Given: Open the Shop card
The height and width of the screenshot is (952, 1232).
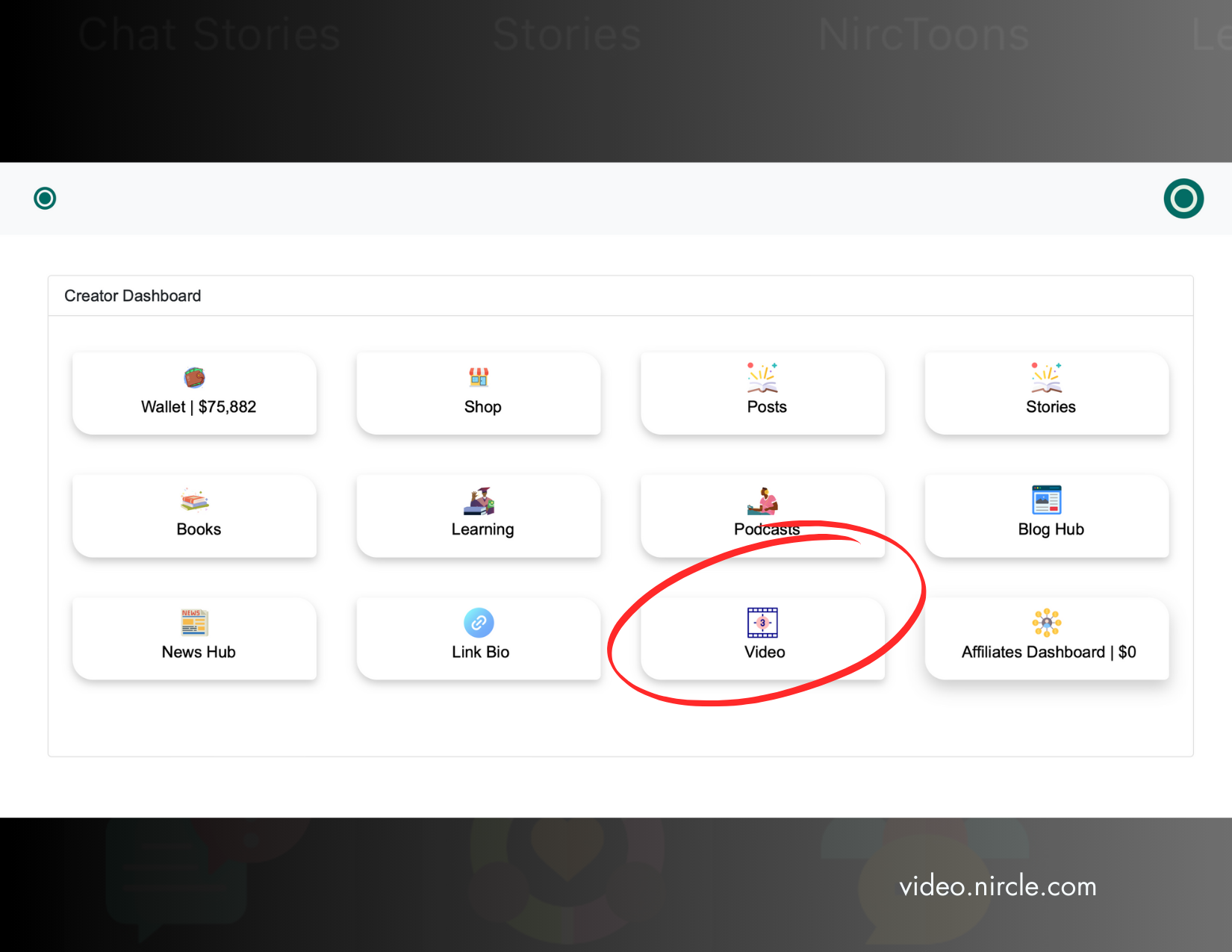Looking at the screenshot, I should (x=479, y=393).
